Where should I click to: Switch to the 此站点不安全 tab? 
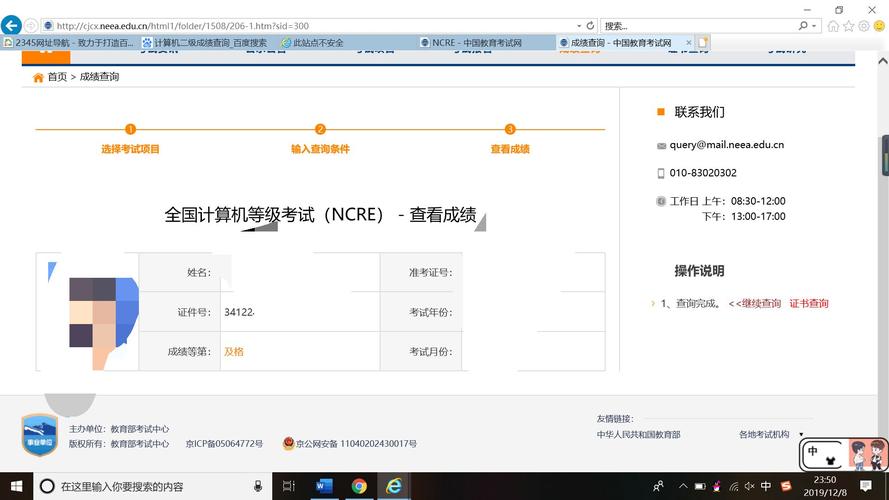[x=347, y=43]
